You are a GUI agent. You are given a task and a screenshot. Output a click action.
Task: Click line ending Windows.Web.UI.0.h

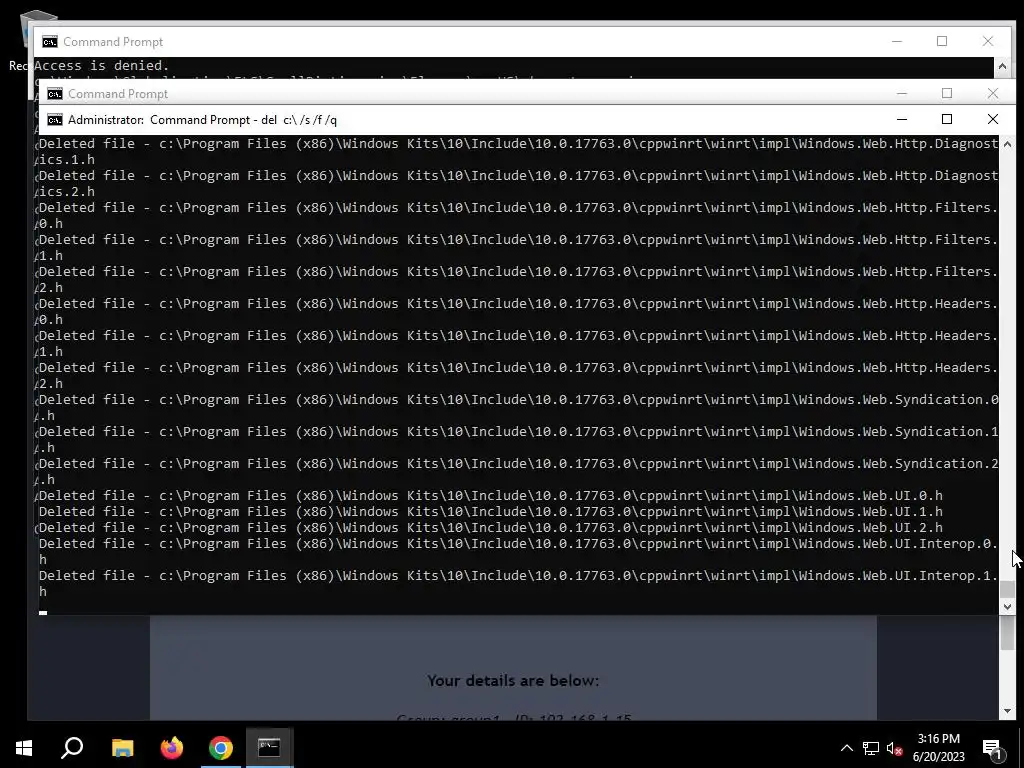point(490,496)
